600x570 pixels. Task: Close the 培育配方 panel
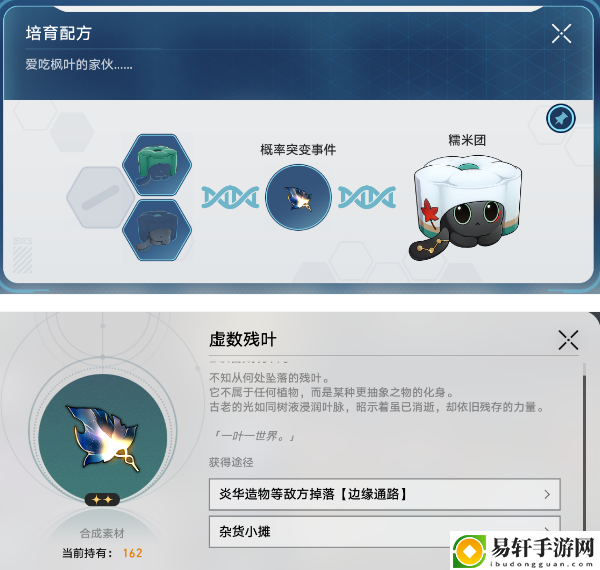561,34
